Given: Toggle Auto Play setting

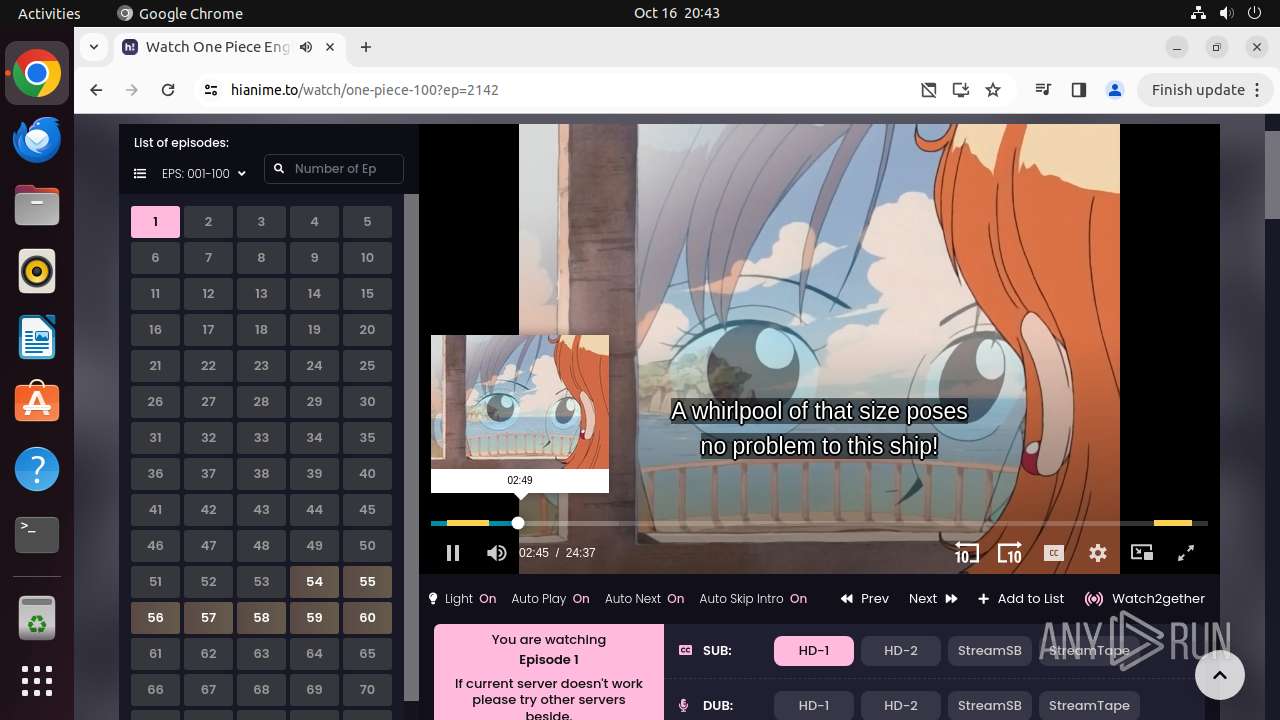Looking at the screenshot, I should tap(550, 599).
